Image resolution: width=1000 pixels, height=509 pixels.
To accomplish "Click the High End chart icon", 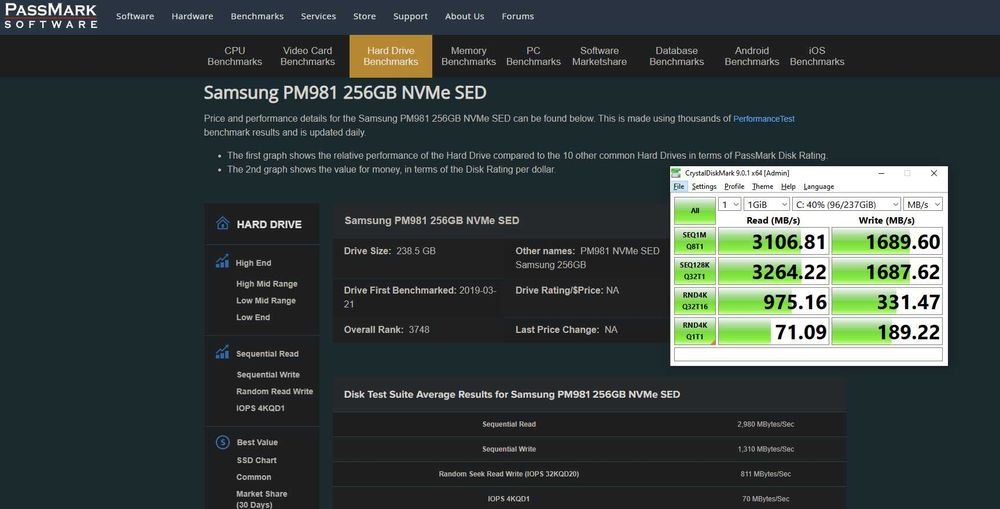I will pos(222,262).
